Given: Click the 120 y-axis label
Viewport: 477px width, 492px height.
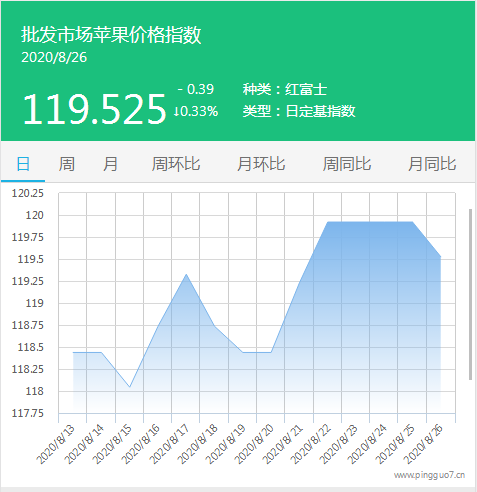Looking at the screenshot, I should 35,215.
